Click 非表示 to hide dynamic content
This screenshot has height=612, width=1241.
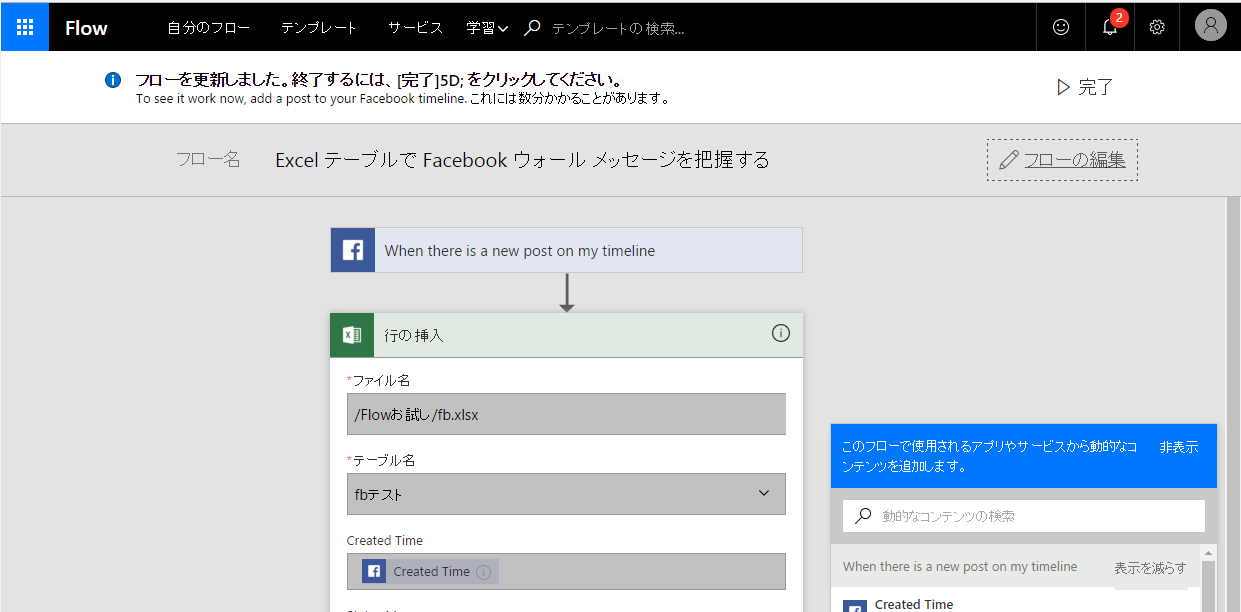[1178, 447]
